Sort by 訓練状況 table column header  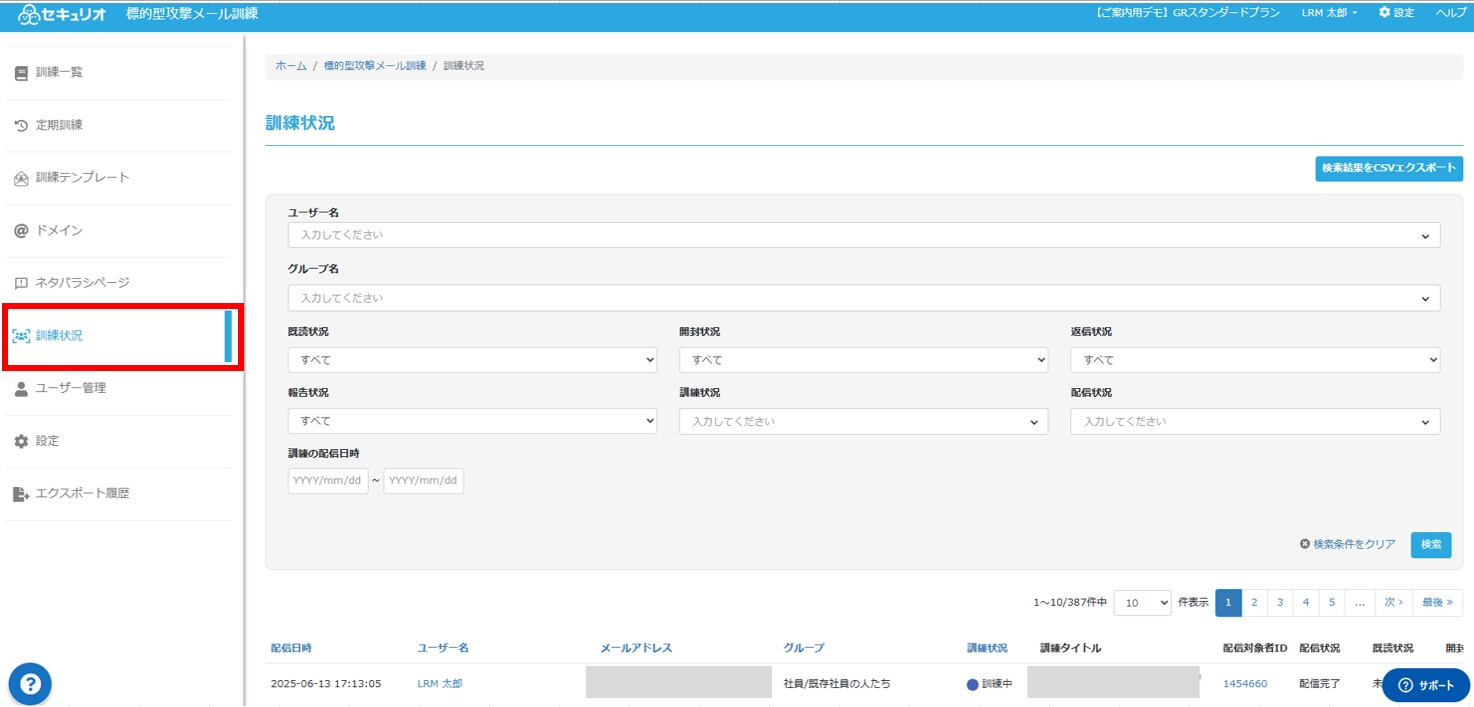pos(987,648)
